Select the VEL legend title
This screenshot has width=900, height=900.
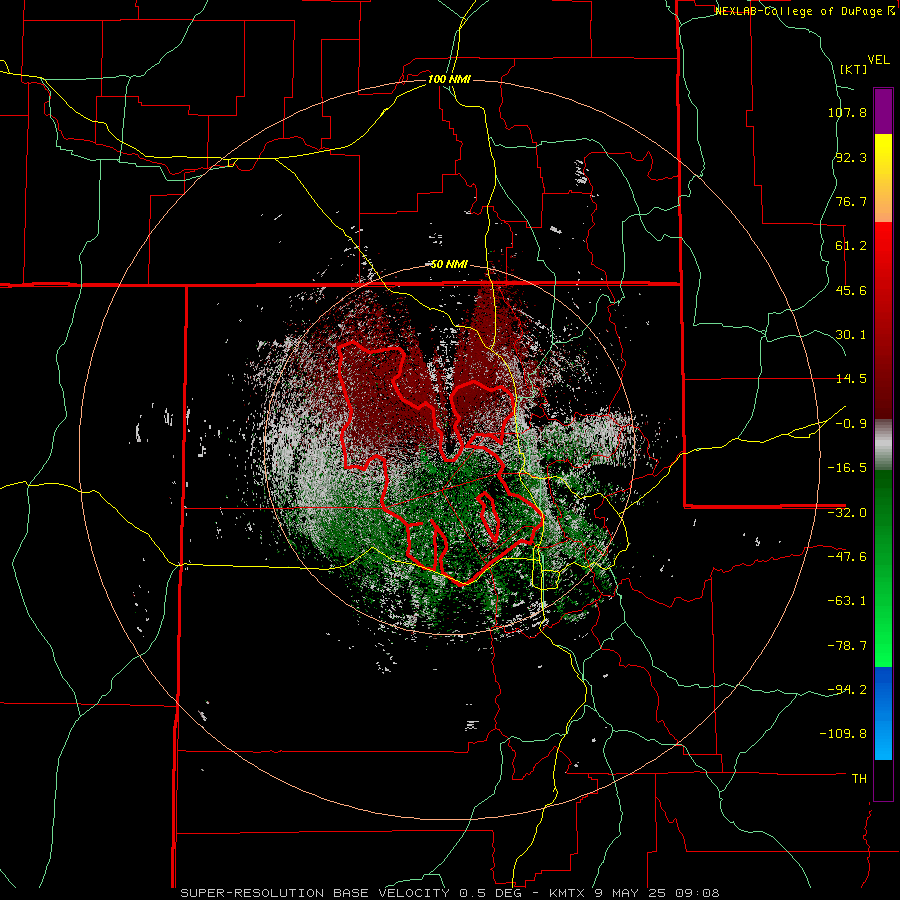[878, 60]
